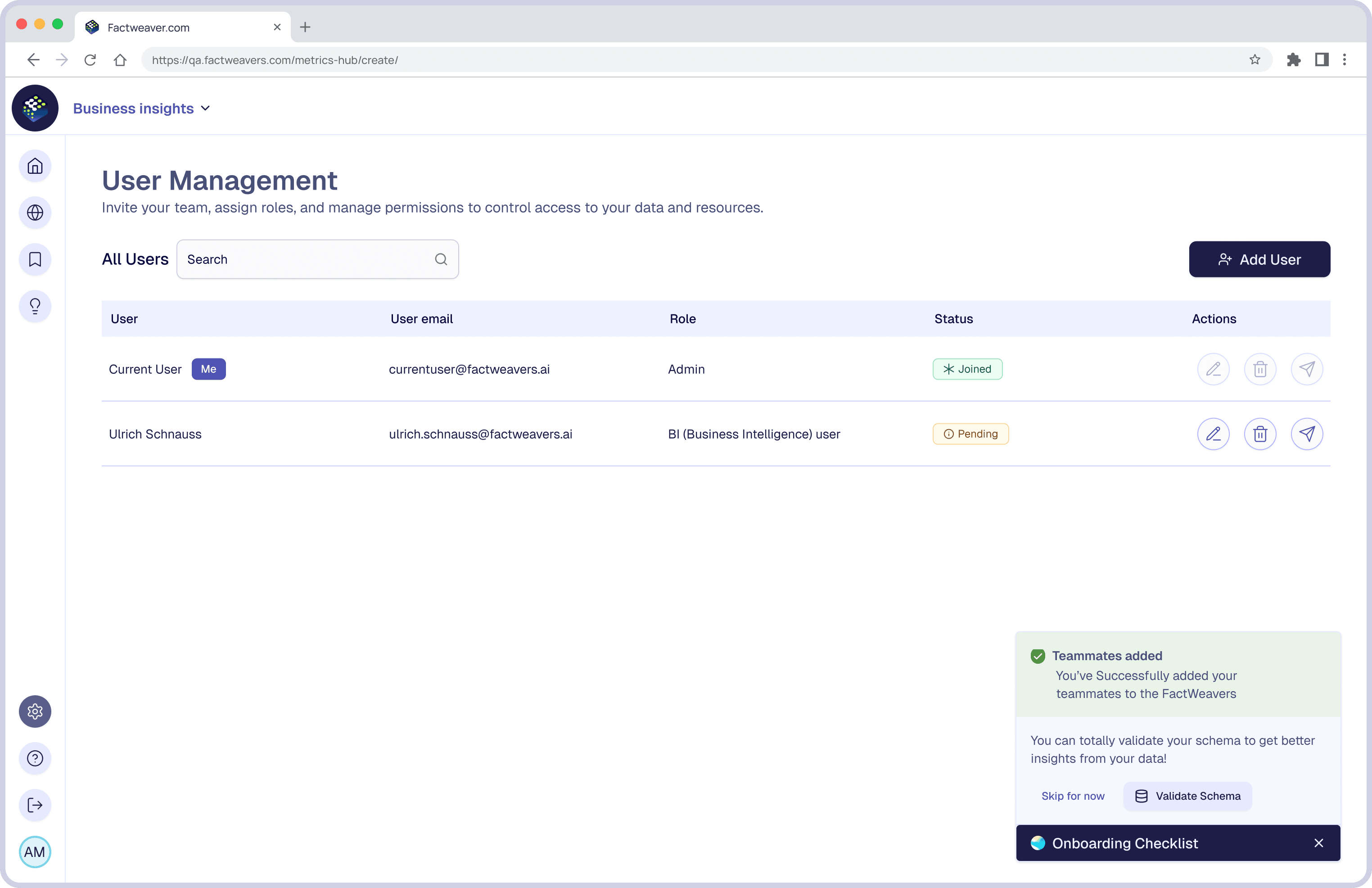Open a new browser tab
1372x888 pixels.
click(305, 27)
